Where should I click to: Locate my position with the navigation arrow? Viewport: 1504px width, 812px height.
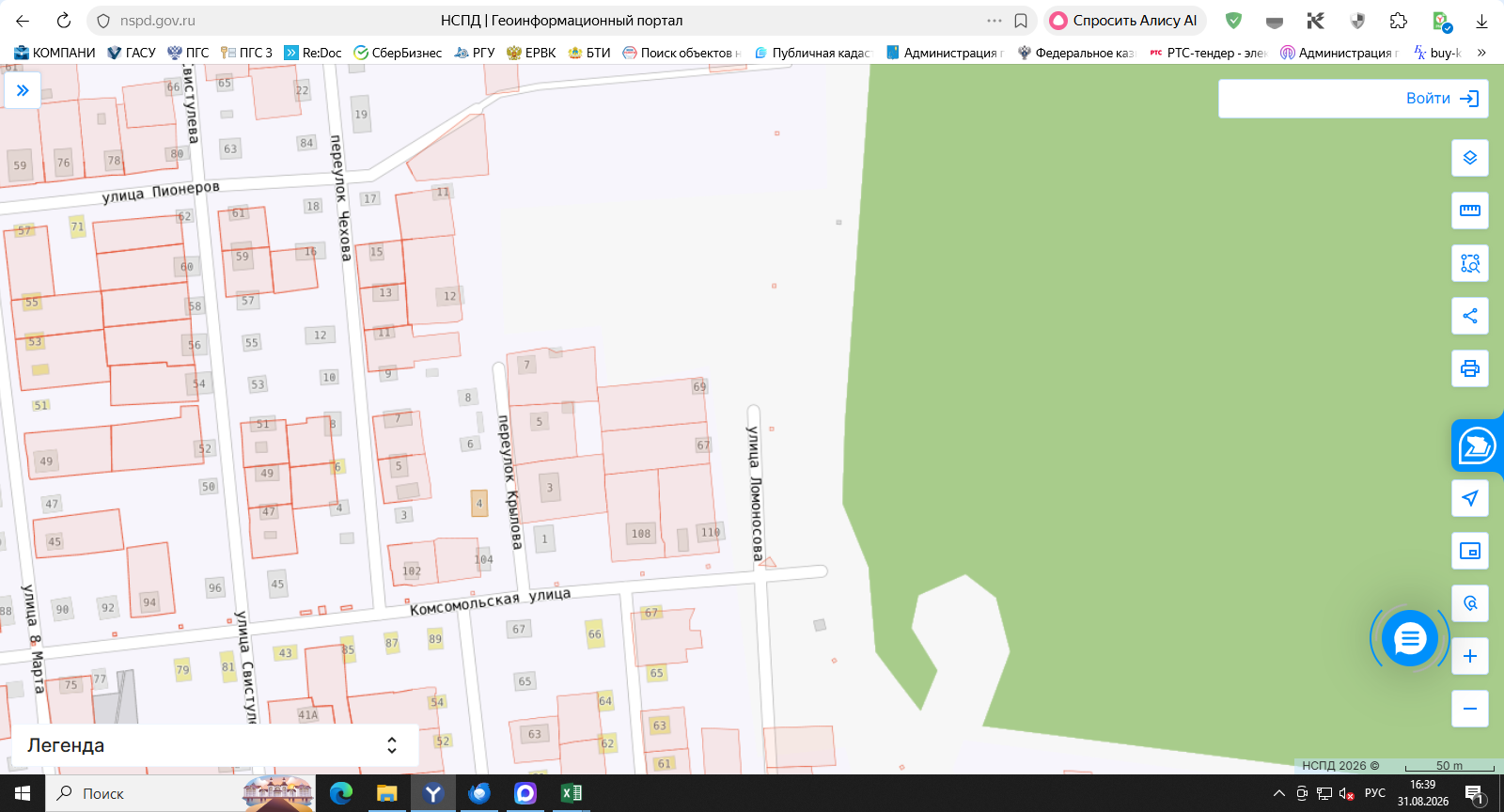(1470, 498)
